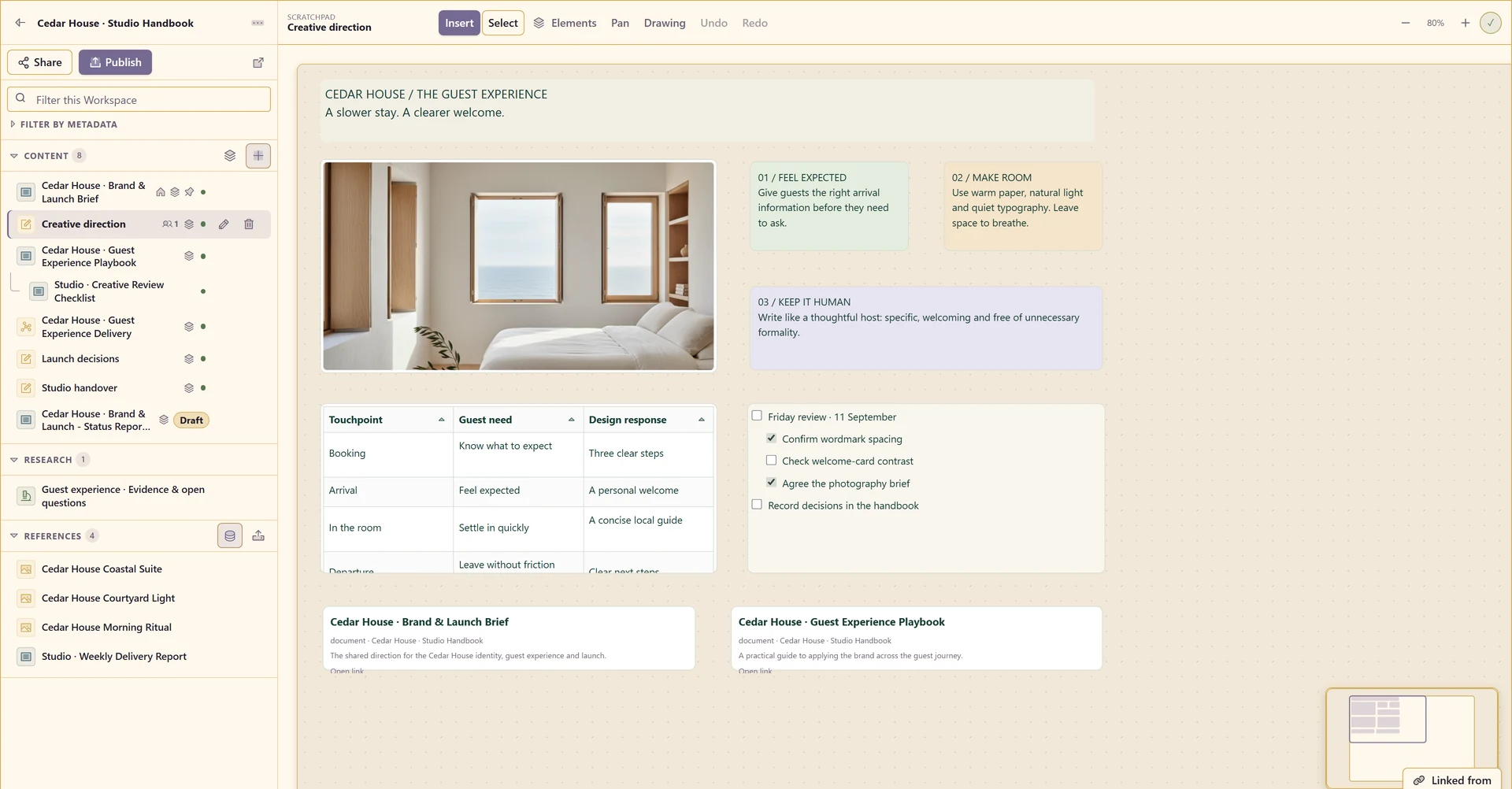Open the workspace more options ellipsis
The width and height of the screenshot is (1512, 789).
(x=258, y=23)
